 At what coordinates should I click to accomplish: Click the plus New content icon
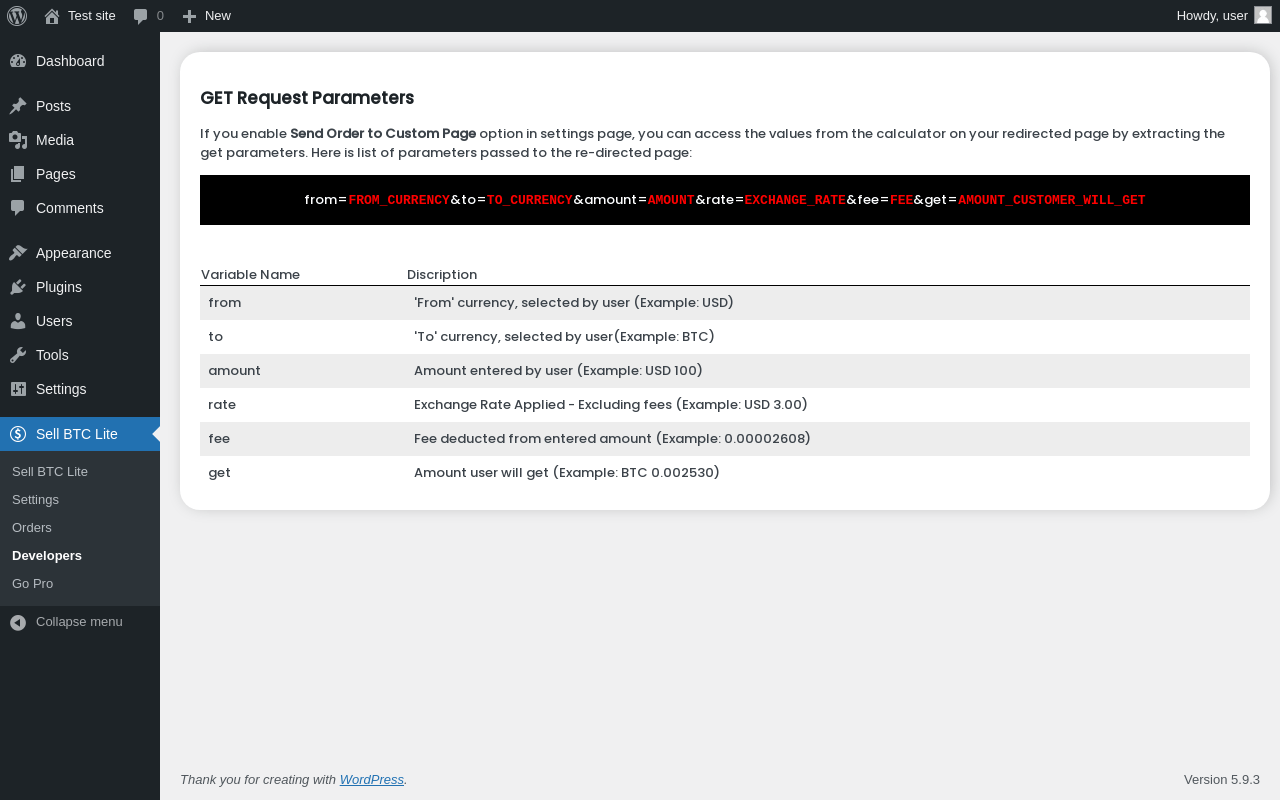(x=189, y=16)
